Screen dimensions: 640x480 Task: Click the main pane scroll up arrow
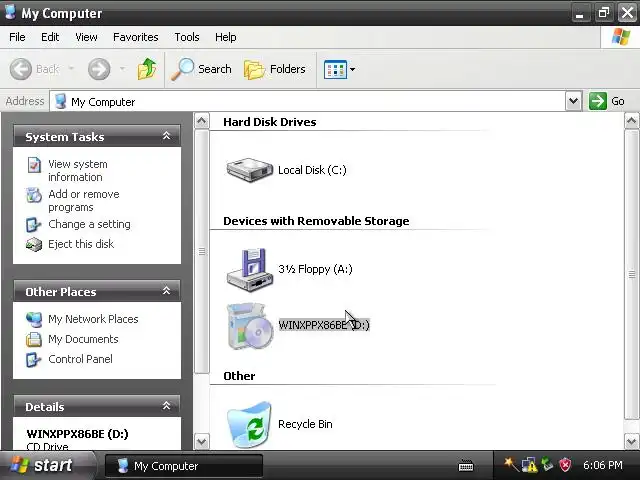[631, 121]
